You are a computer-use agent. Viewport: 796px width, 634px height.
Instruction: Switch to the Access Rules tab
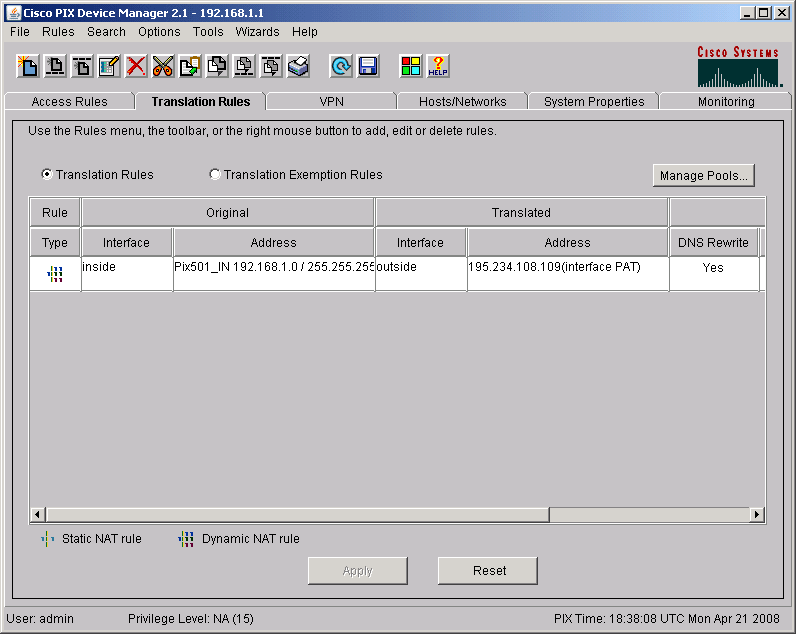[x=70, y=102]
